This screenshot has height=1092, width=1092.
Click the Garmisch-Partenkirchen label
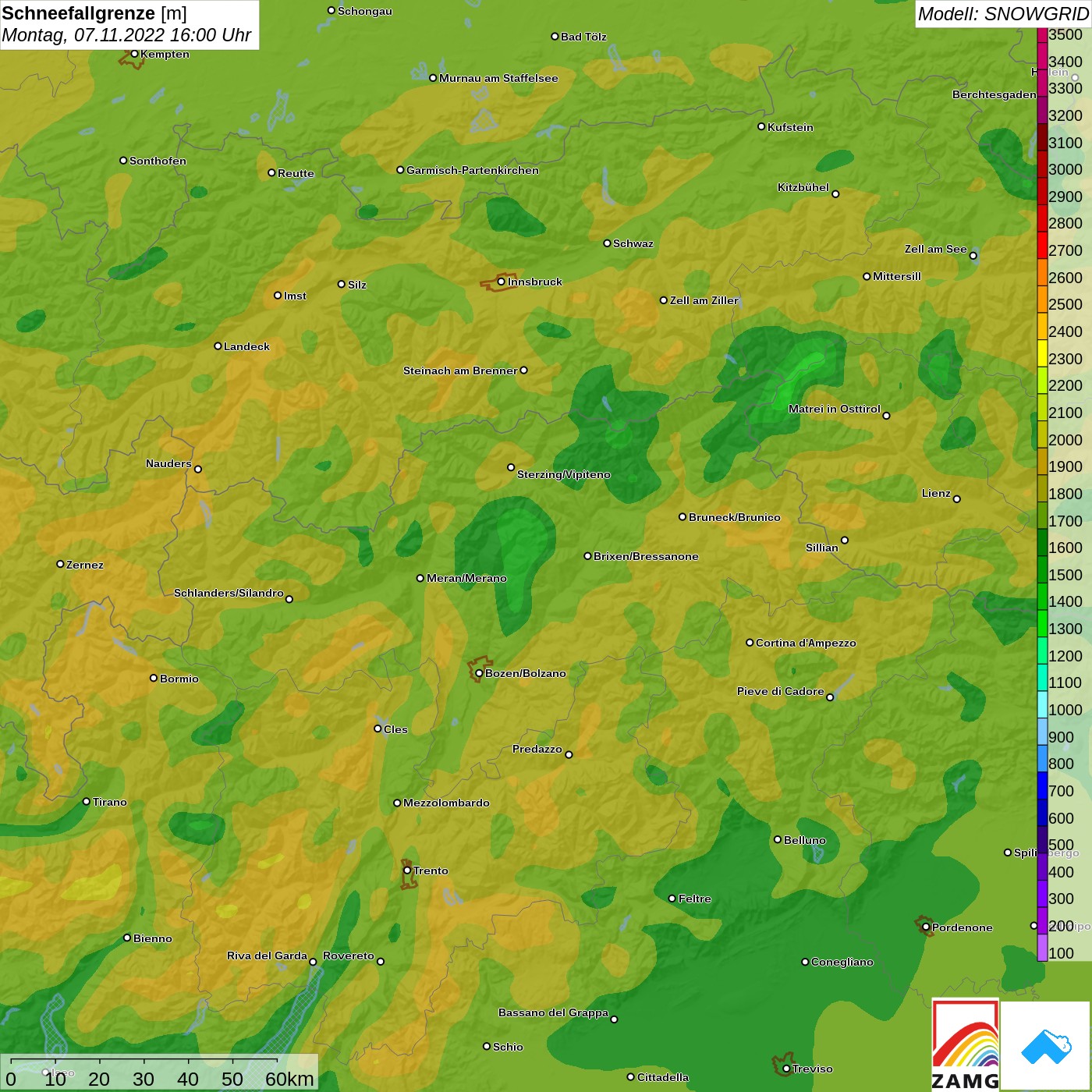[473, 170]
